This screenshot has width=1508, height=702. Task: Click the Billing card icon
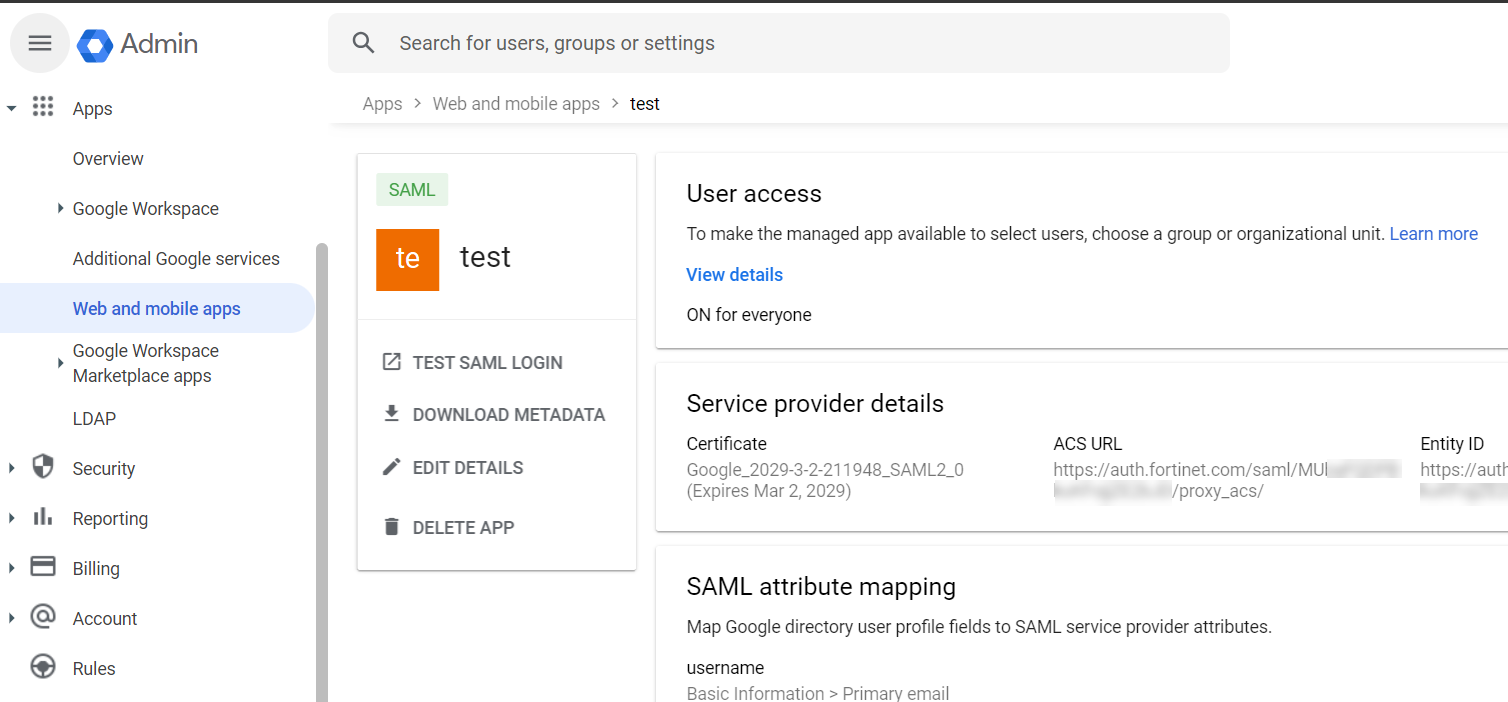coord(42,567)
